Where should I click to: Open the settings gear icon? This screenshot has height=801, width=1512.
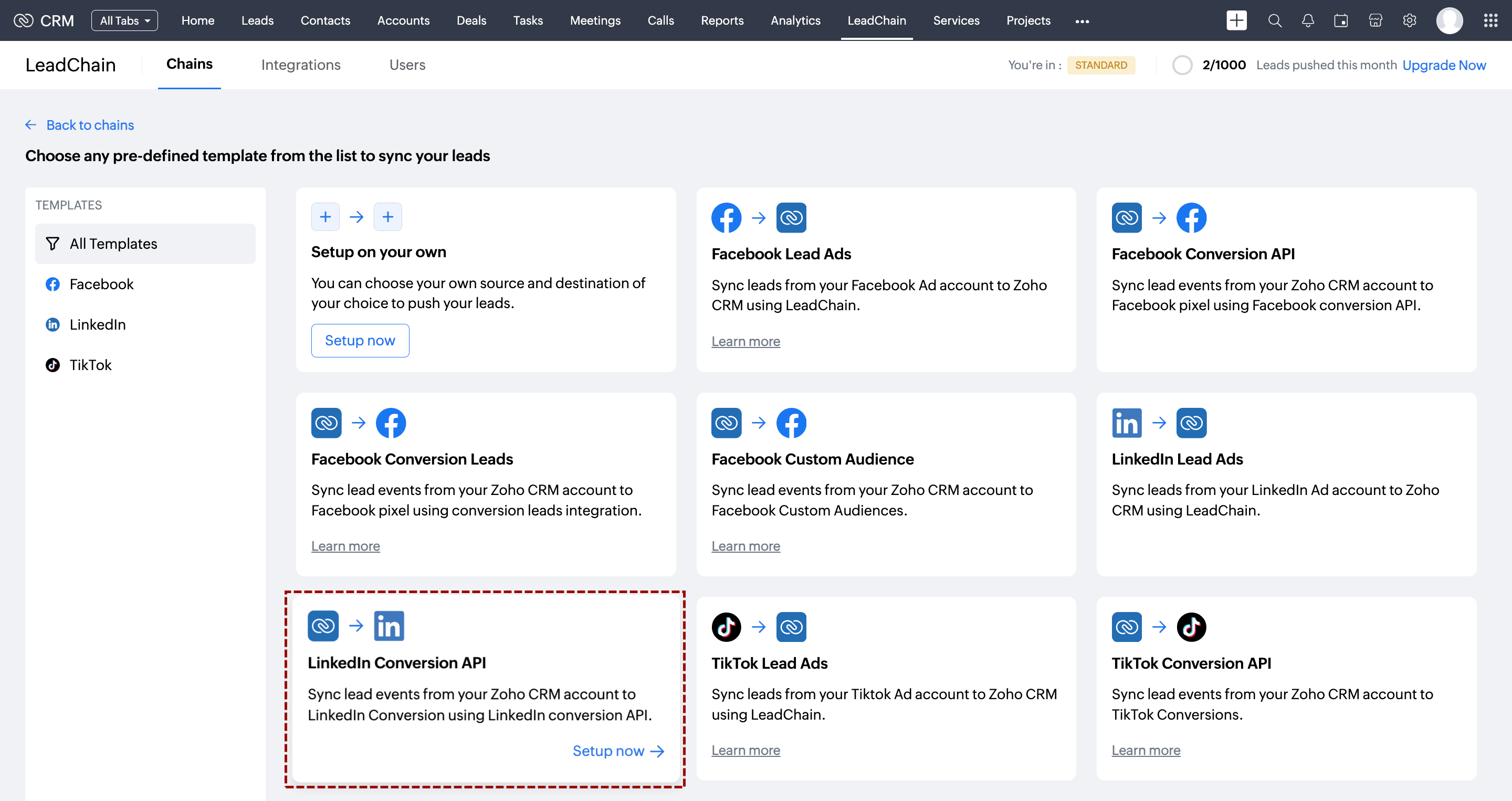point(1409,20)
